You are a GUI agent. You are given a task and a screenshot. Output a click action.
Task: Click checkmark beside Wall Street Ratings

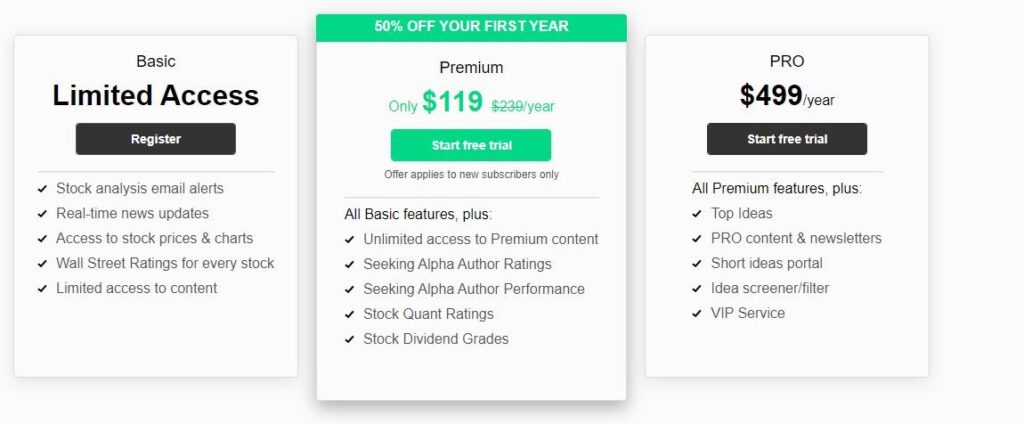click(42, 264)
